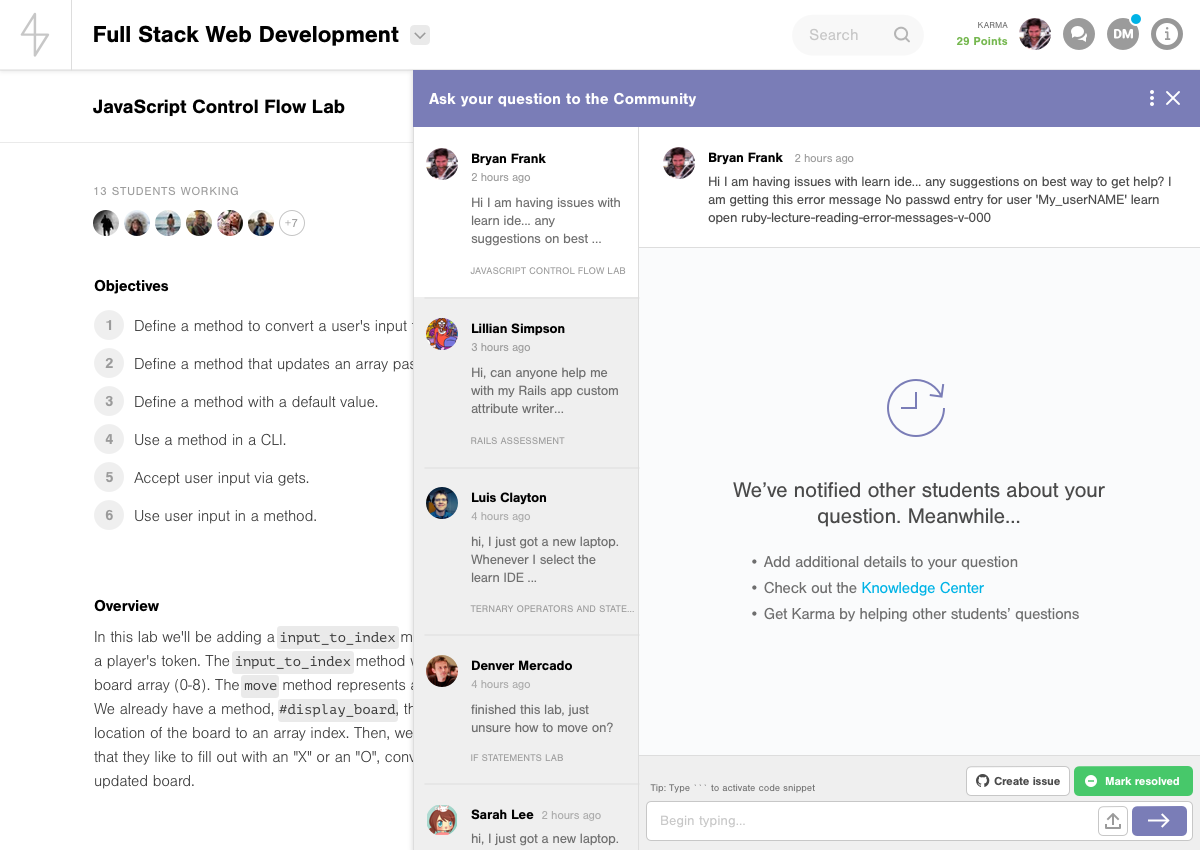Expand the +7 more students badge

coord(291,223)
